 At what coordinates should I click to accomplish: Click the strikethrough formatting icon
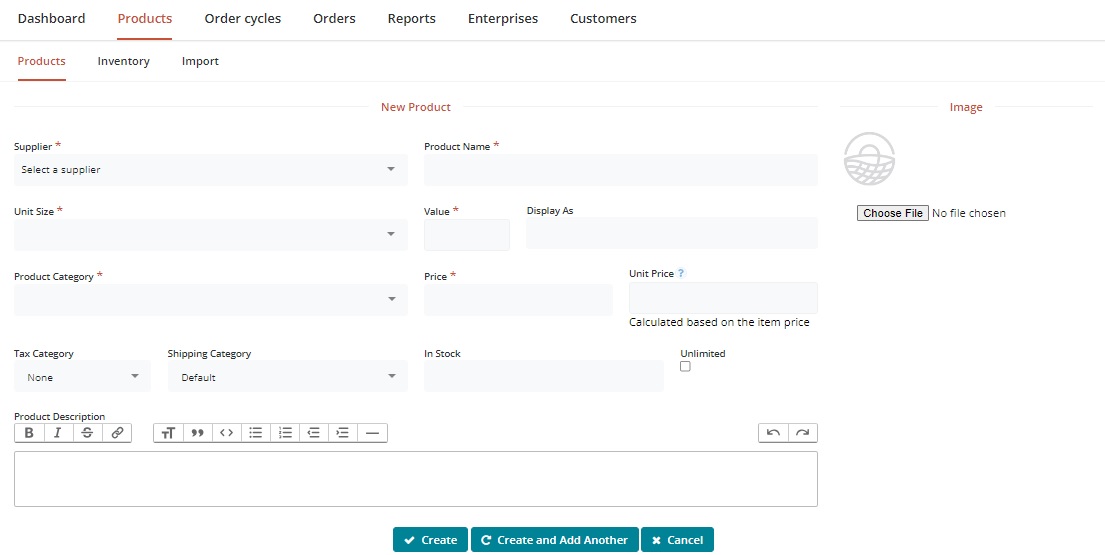(x=87, y=433)
